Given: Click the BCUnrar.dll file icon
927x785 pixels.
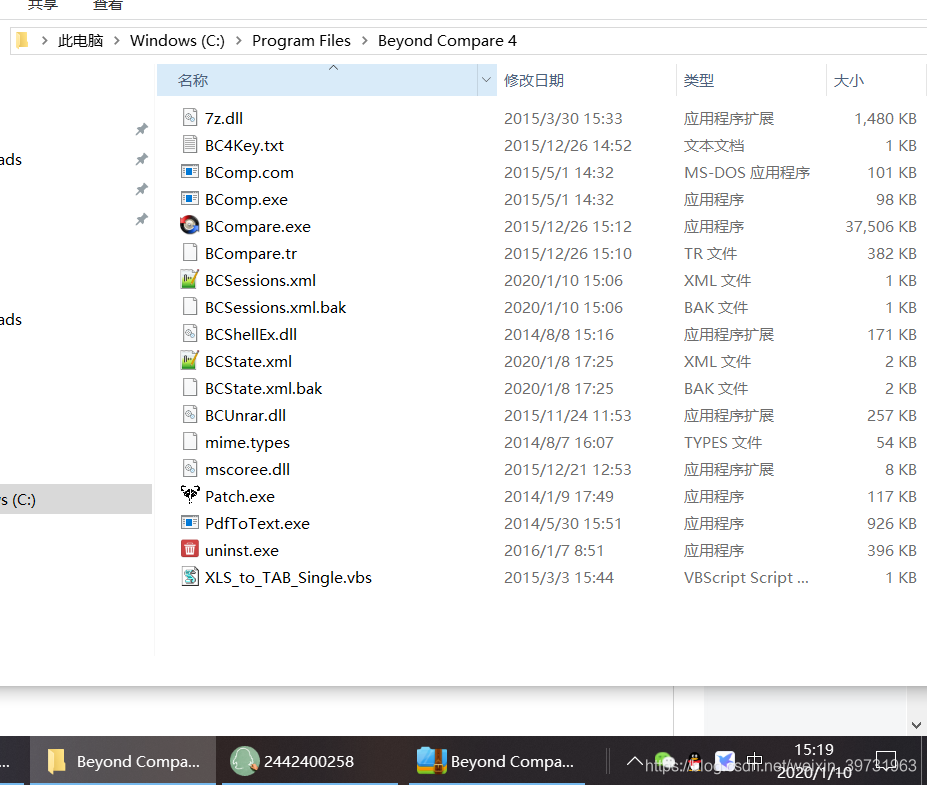Looking at the screenshot, I should tap(190, 414).
